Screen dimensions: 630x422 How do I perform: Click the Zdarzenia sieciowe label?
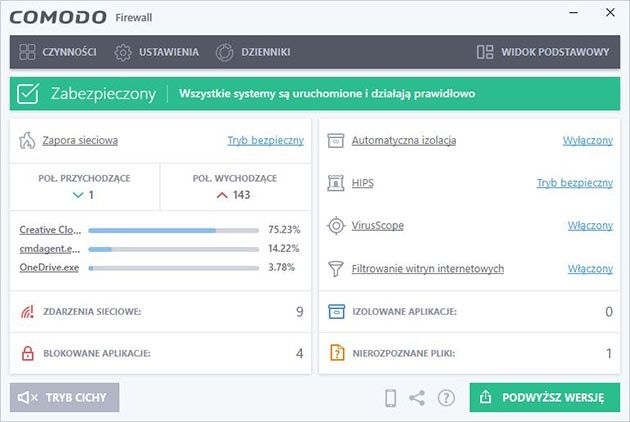coord(92,311)
